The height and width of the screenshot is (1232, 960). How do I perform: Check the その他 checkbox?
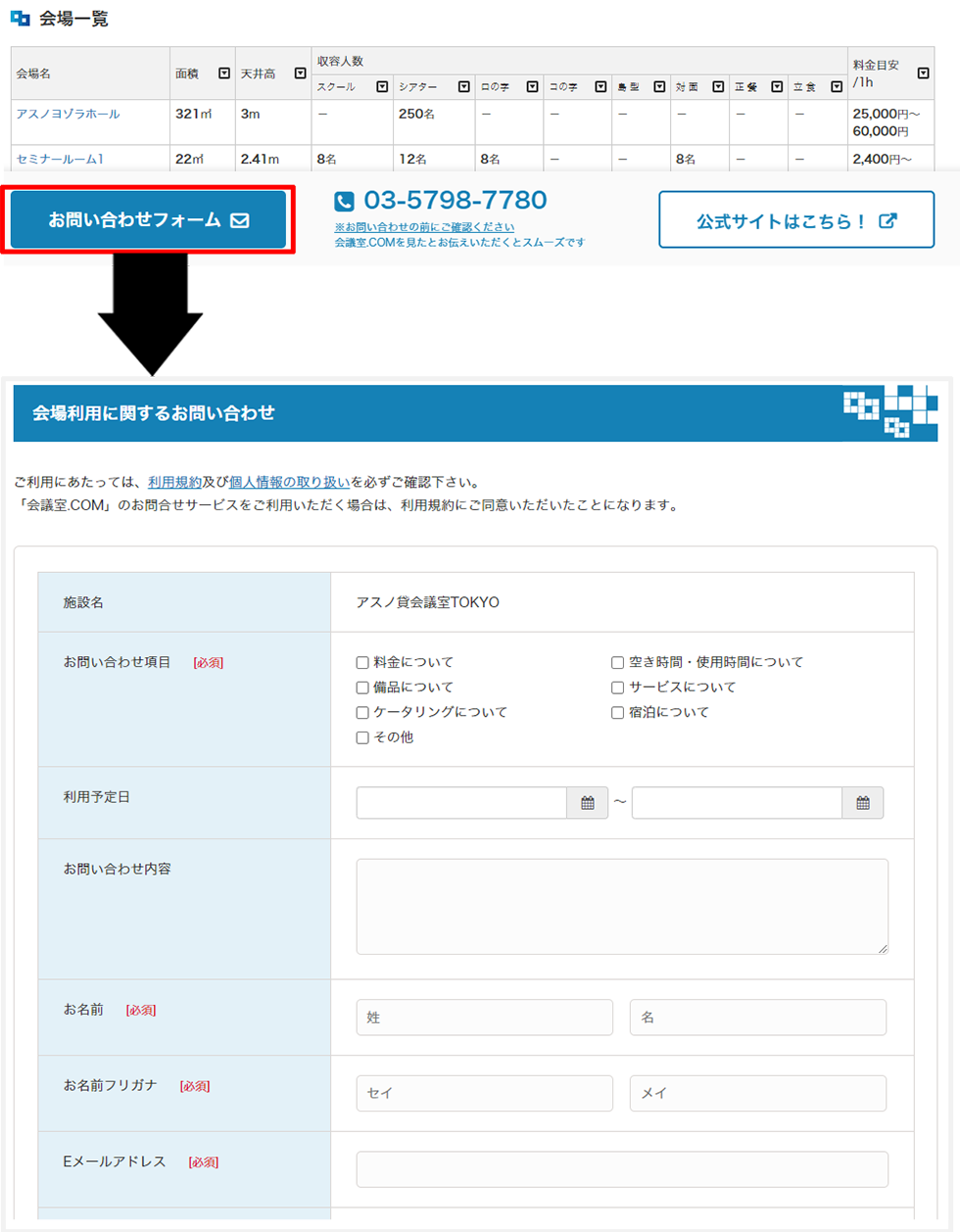[x=362, y=737]
